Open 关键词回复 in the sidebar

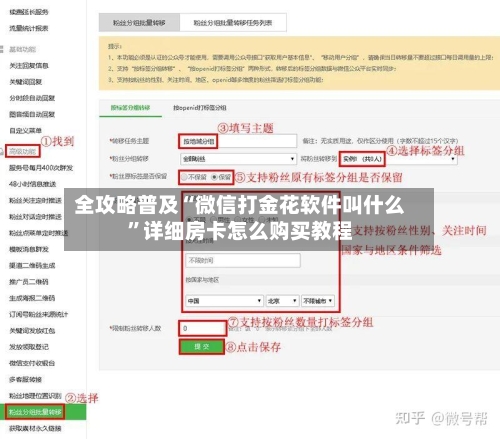pos(26,82)
